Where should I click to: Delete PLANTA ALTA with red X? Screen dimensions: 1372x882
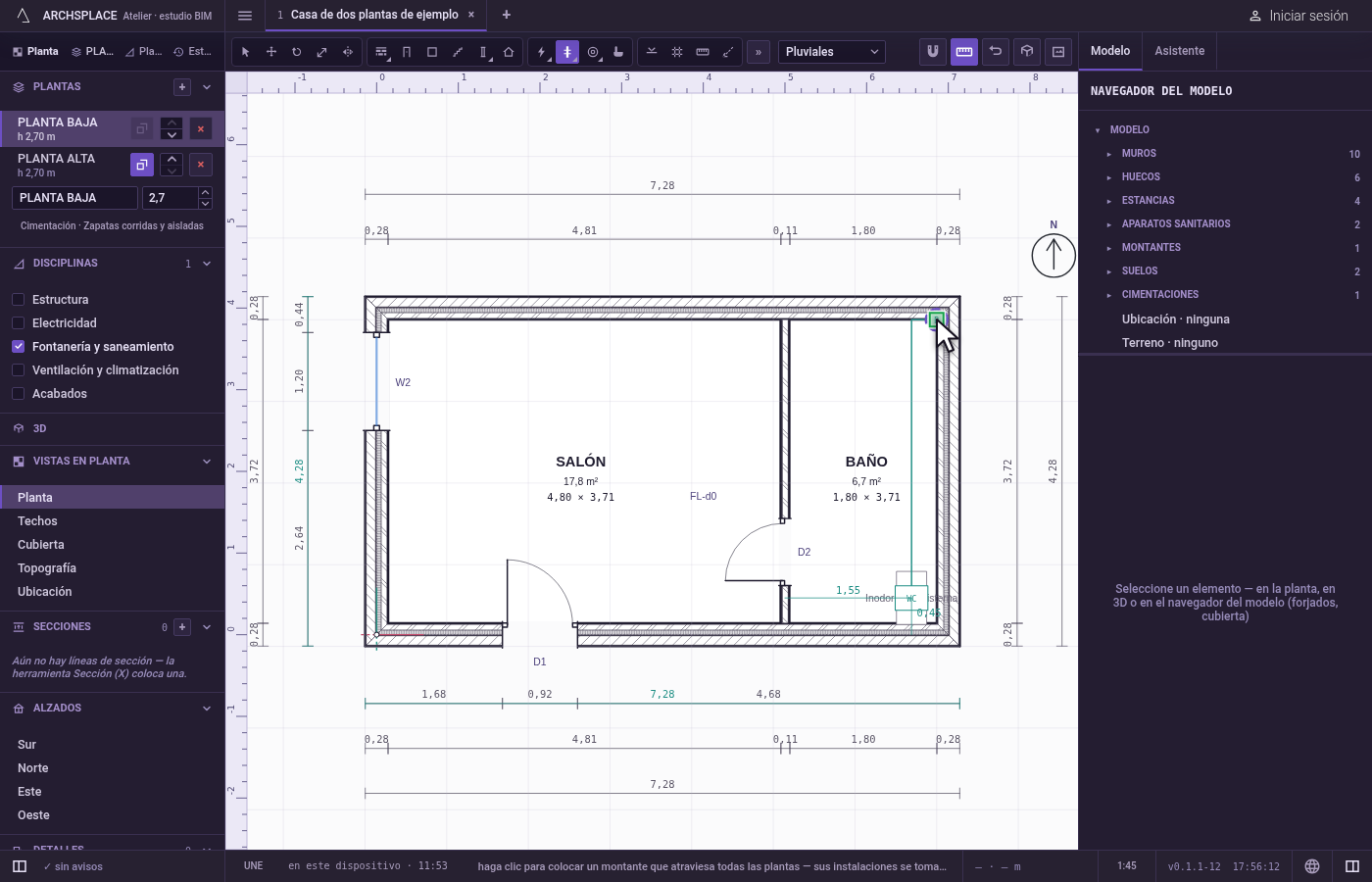click(x=201, y=165)
